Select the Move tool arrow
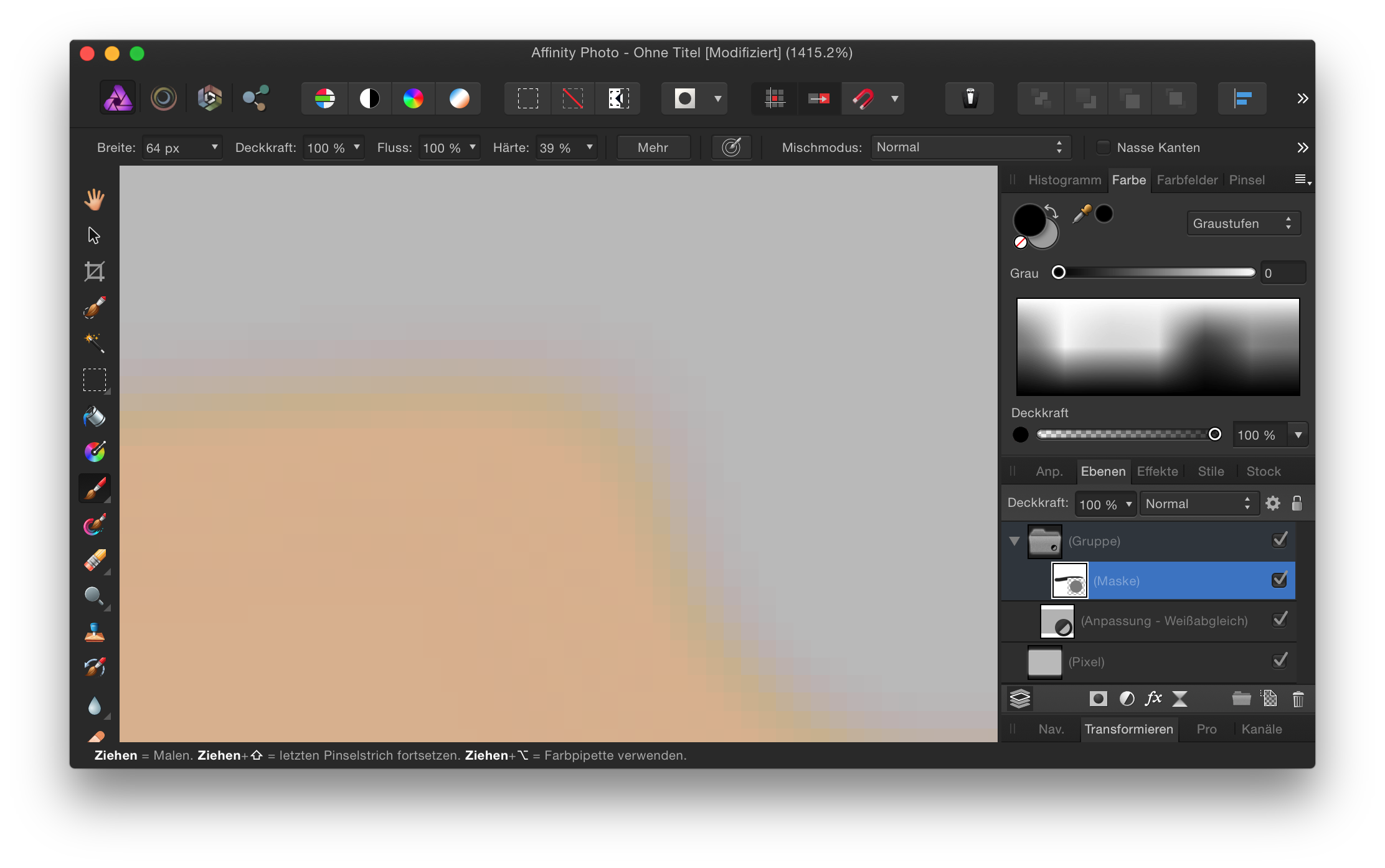This screenshot has width=1385, height=868. click(x=95, y=235)
